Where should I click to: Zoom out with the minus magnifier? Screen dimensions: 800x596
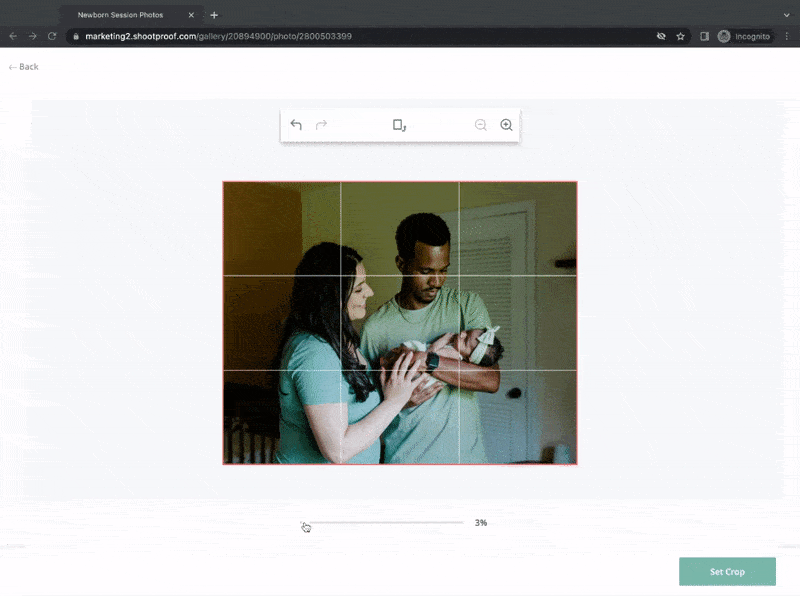click(481, 125)
